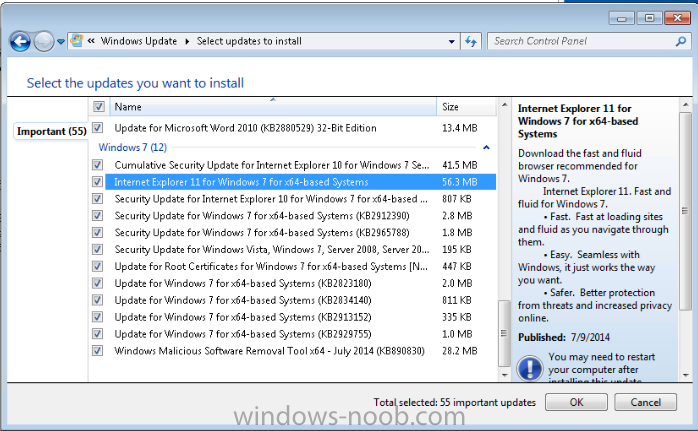Uncheck Security Update for Internet Explorer 10
The image size is (698, 431).
(x=97, y=199)
